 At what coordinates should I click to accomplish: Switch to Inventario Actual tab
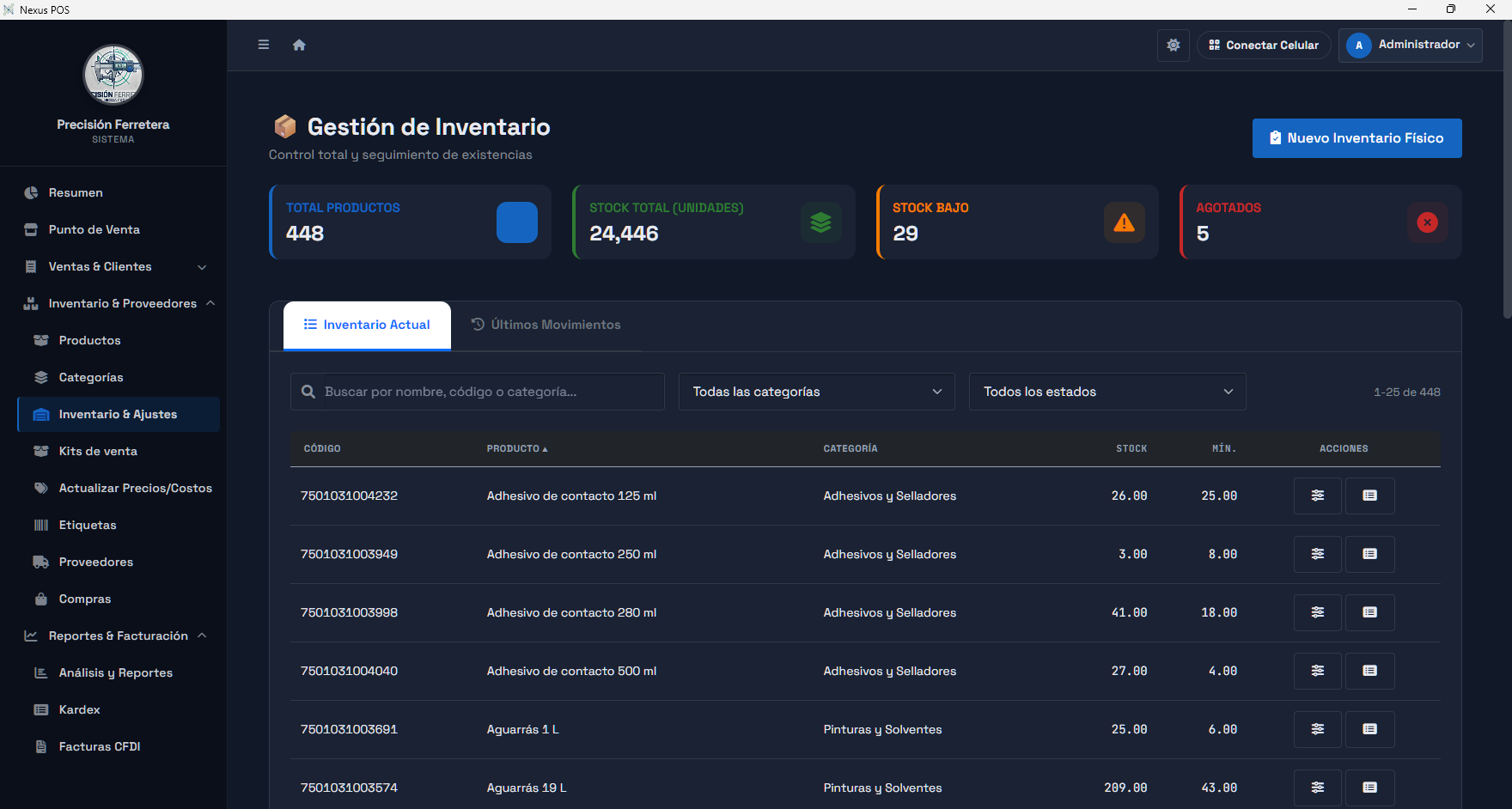click(367, 325)
